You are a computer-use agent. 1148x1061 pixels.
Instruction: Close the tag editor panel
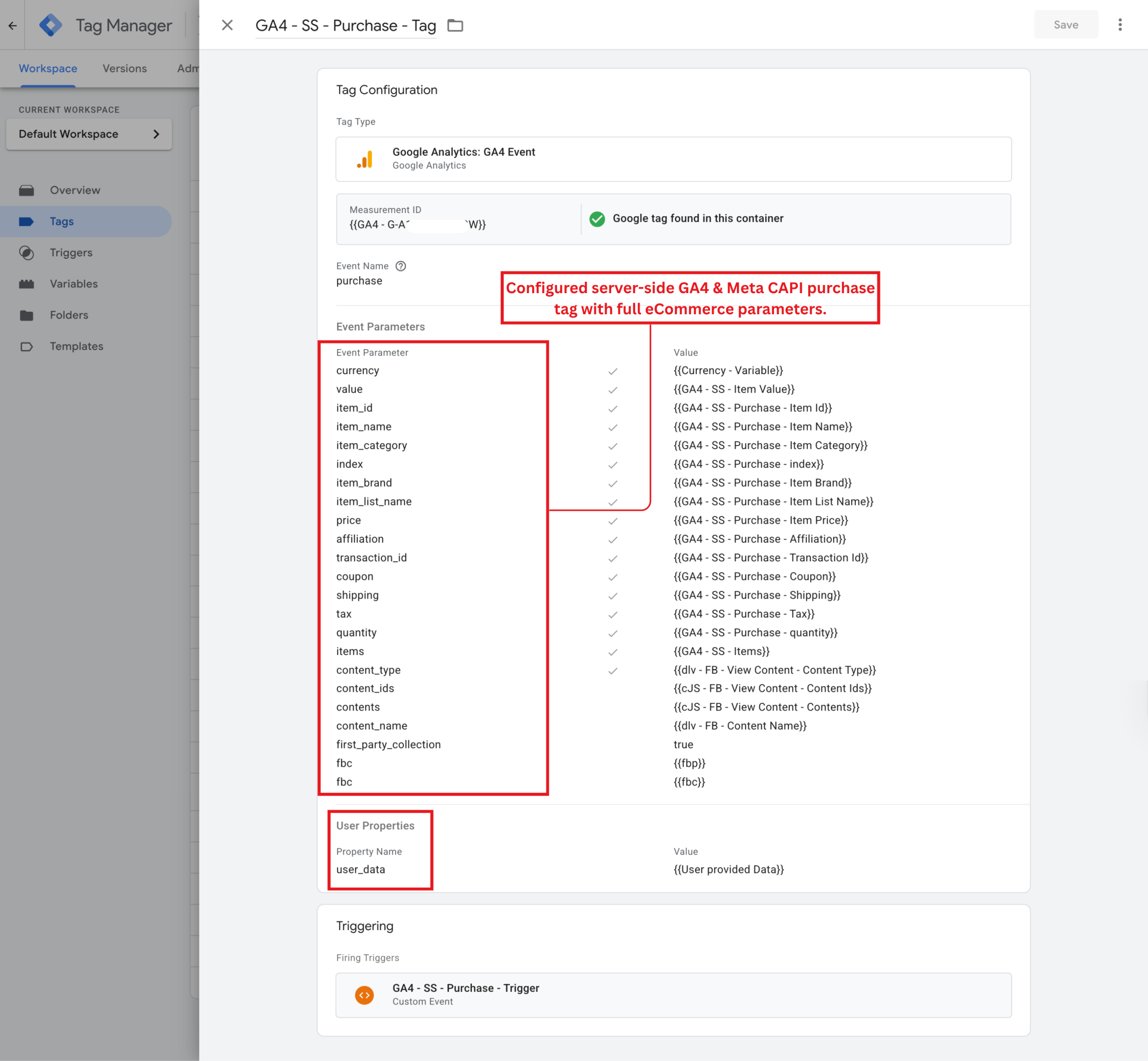[227, 25]
